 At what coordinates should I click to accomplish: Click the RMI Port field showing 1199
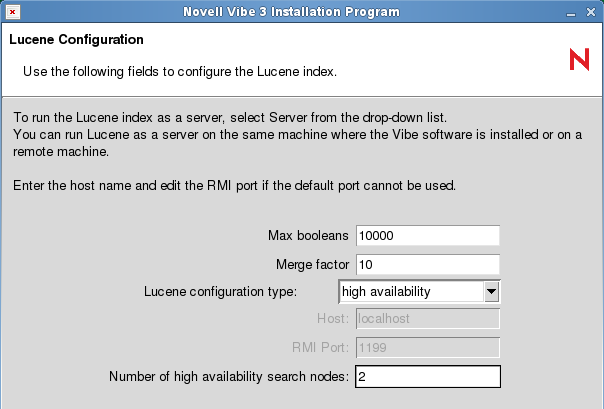(x=427, y=348)
